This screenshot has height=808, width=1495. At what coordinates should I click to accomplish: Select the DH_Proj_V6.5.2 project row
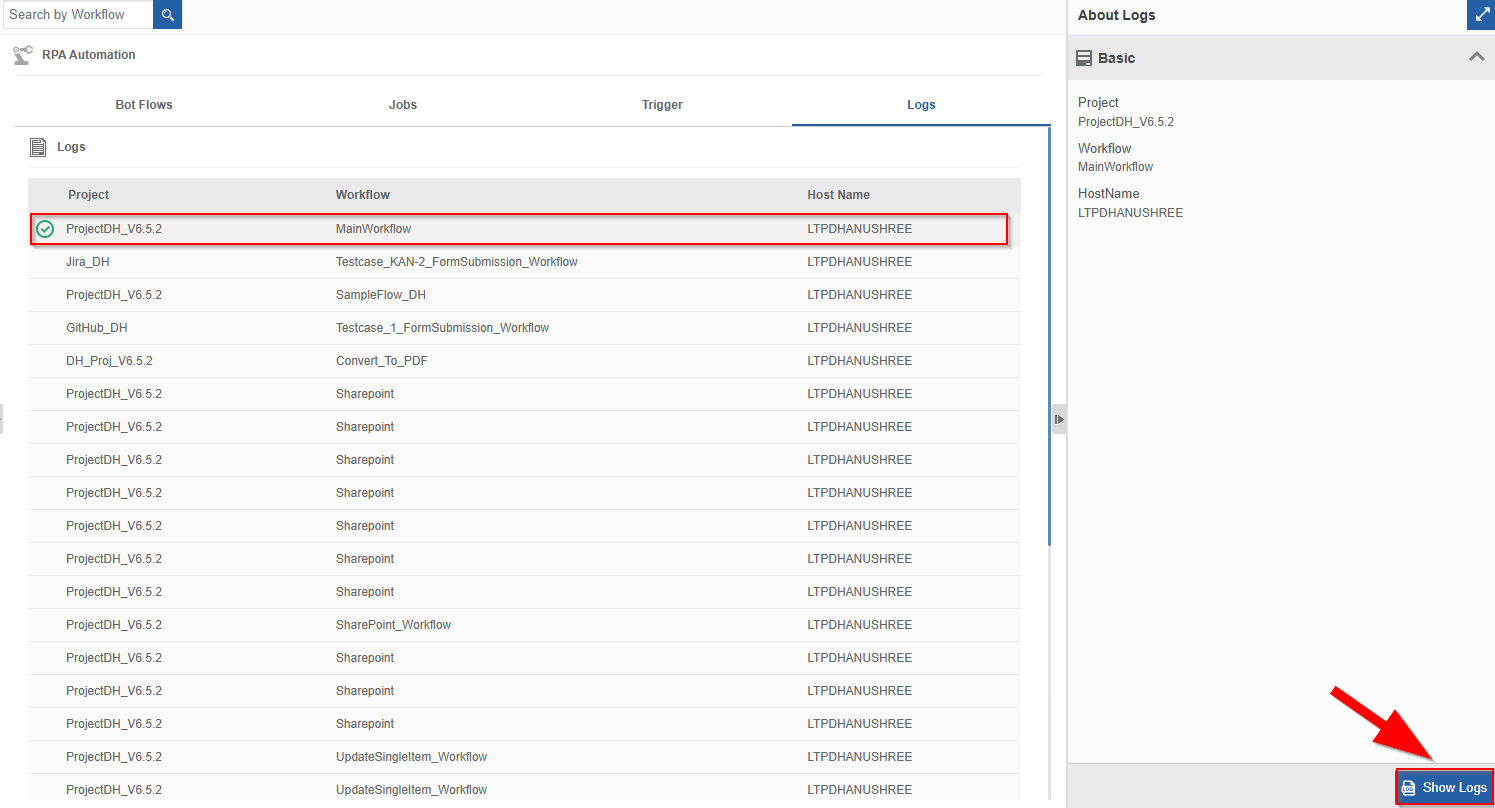point(524,361)
